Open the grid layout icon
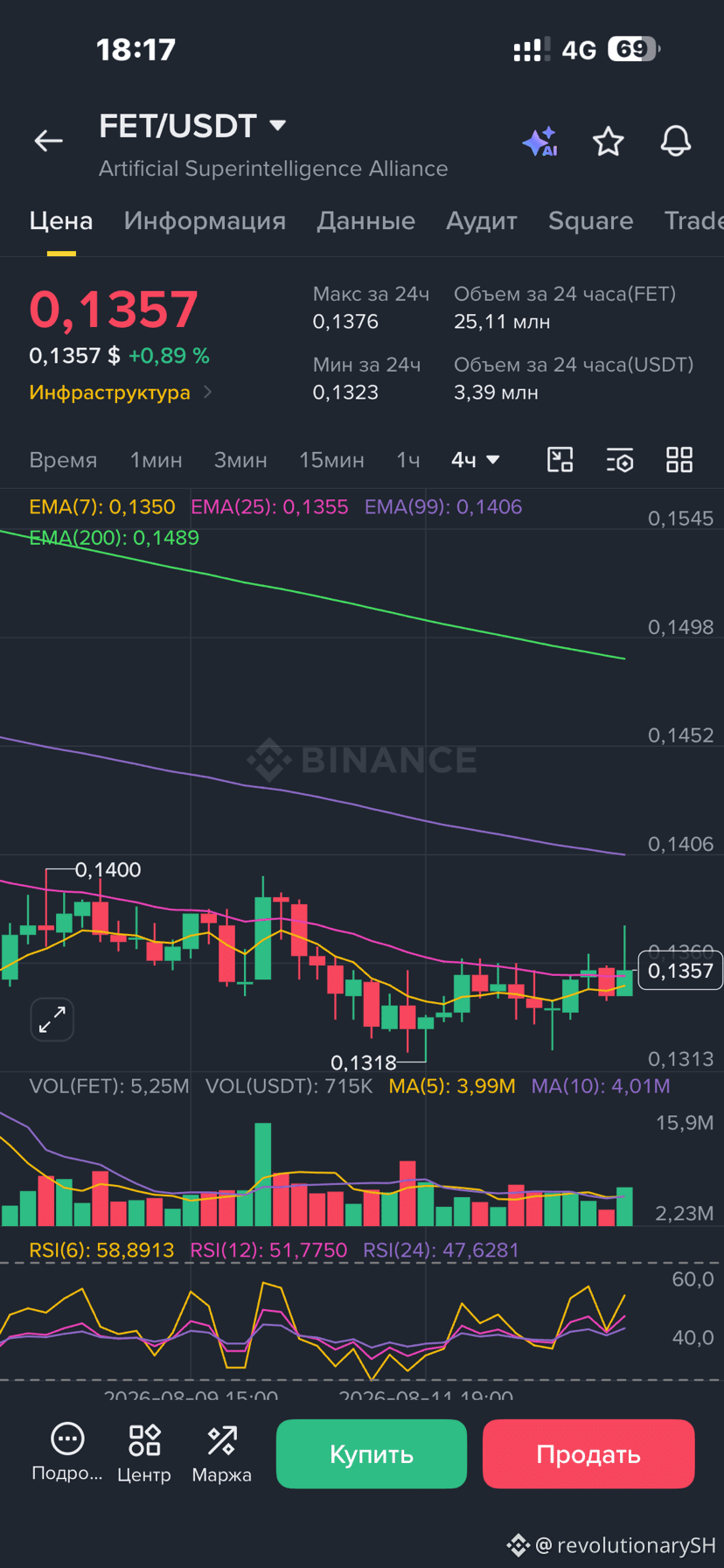The width and height of the screenshot is (724, 1568). tap(679, 460)
